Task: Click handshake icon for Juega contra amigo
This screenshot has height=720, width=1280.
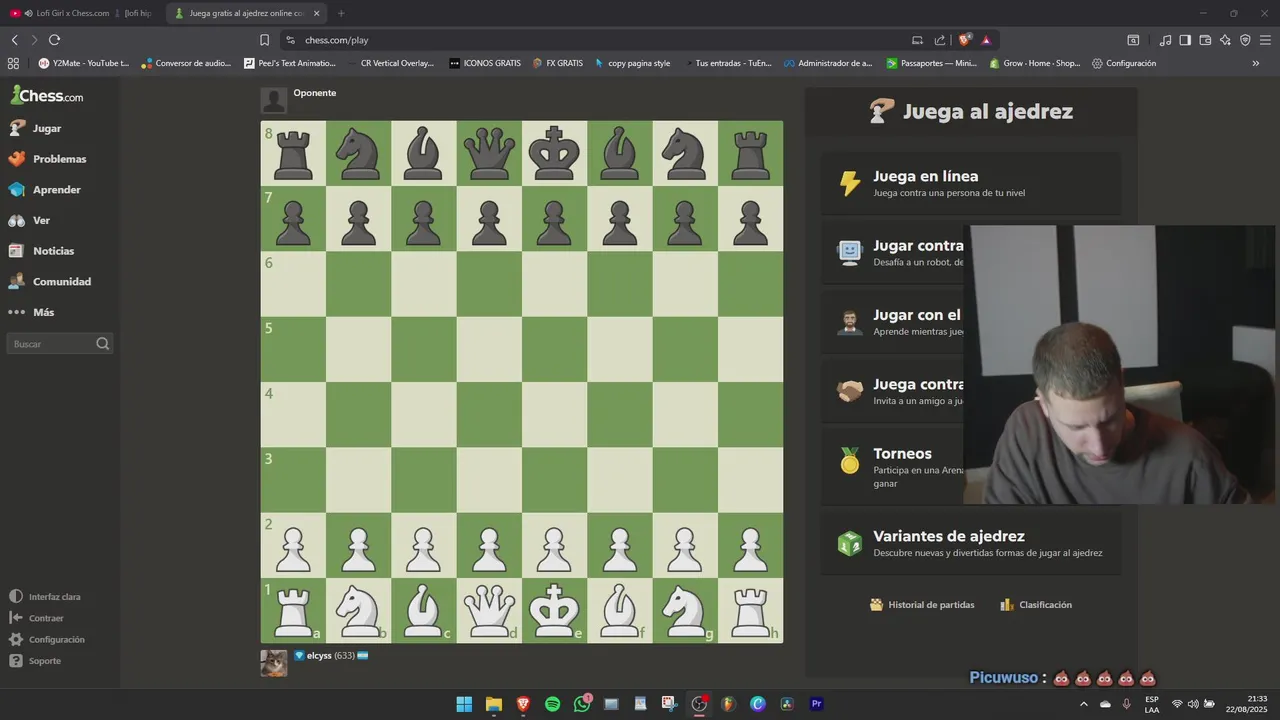Action: pos(849,391)
